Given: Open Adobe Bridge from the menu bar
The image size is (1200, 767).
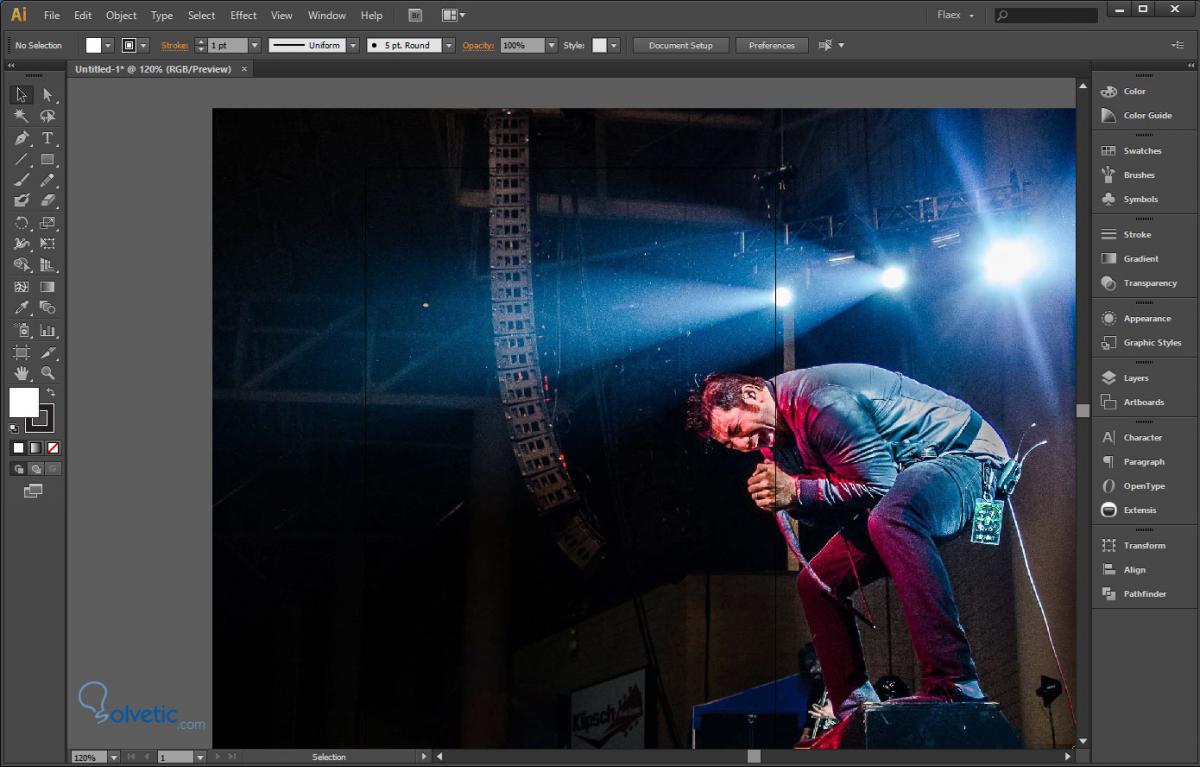Looking at the screenshot, I should point(415,15).
